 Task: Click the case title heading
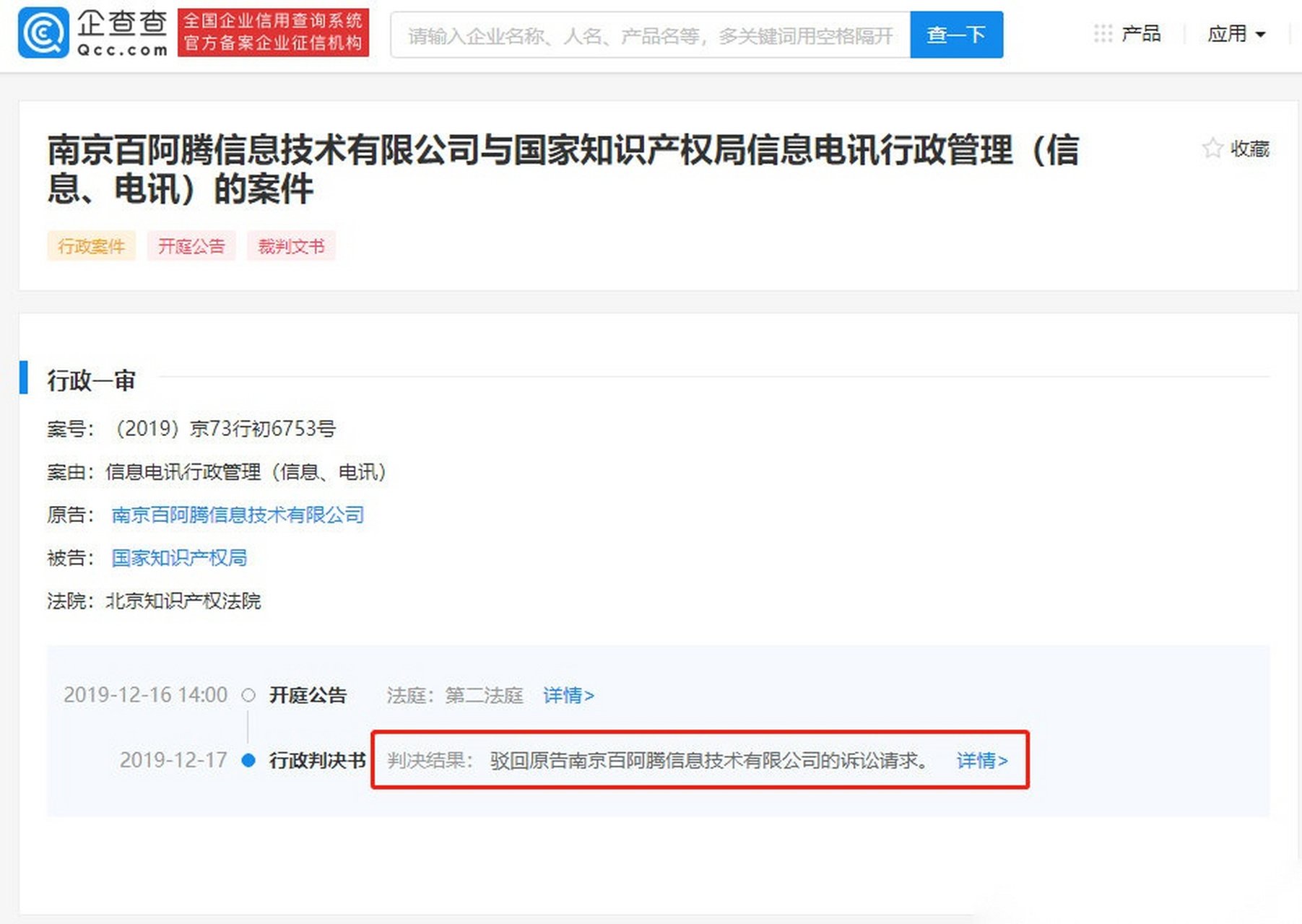point(563,169)
